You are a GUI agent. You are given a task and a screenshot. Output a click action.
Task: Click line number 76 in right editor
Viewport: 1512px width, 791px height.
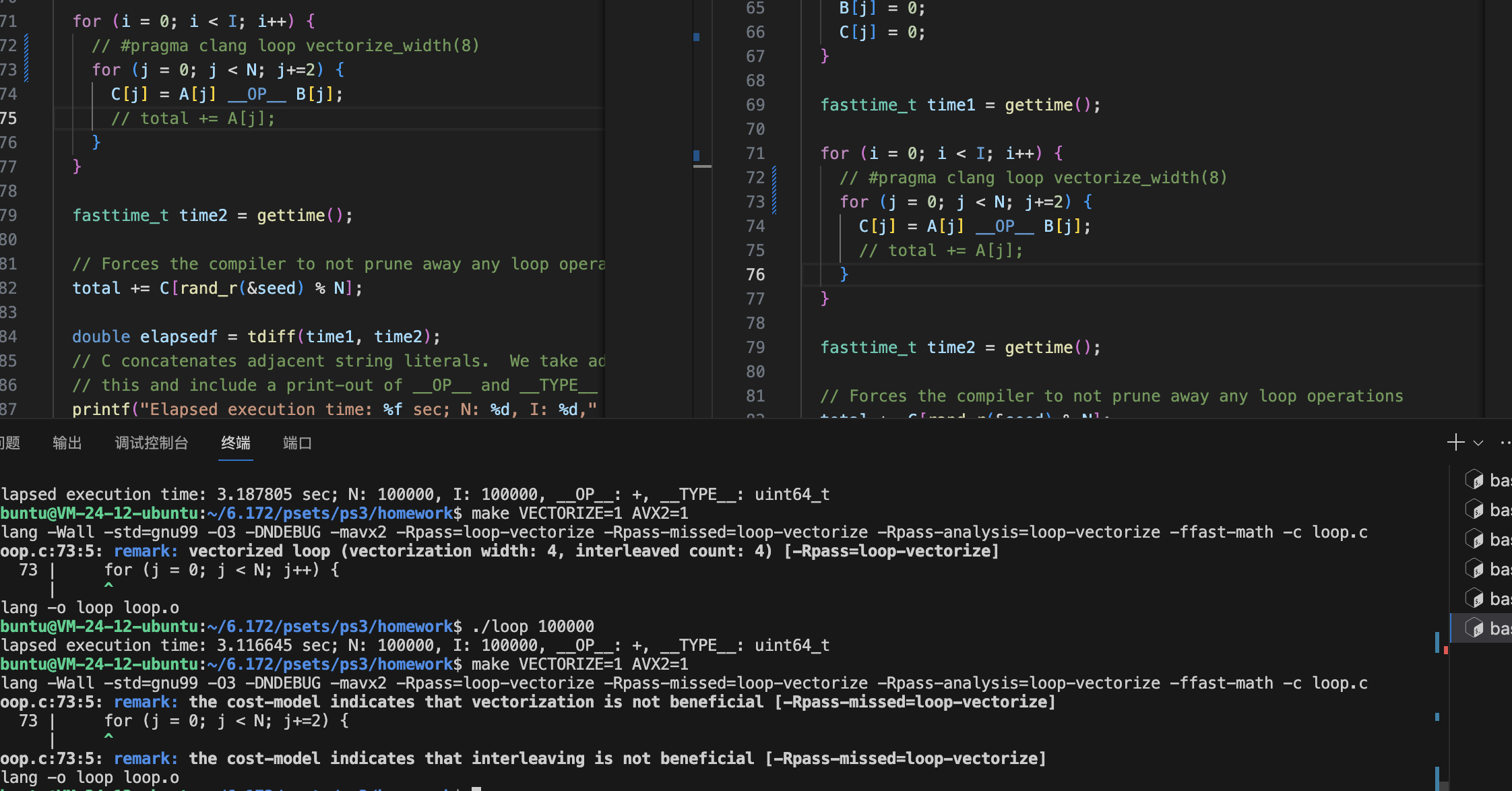point(755,275)
